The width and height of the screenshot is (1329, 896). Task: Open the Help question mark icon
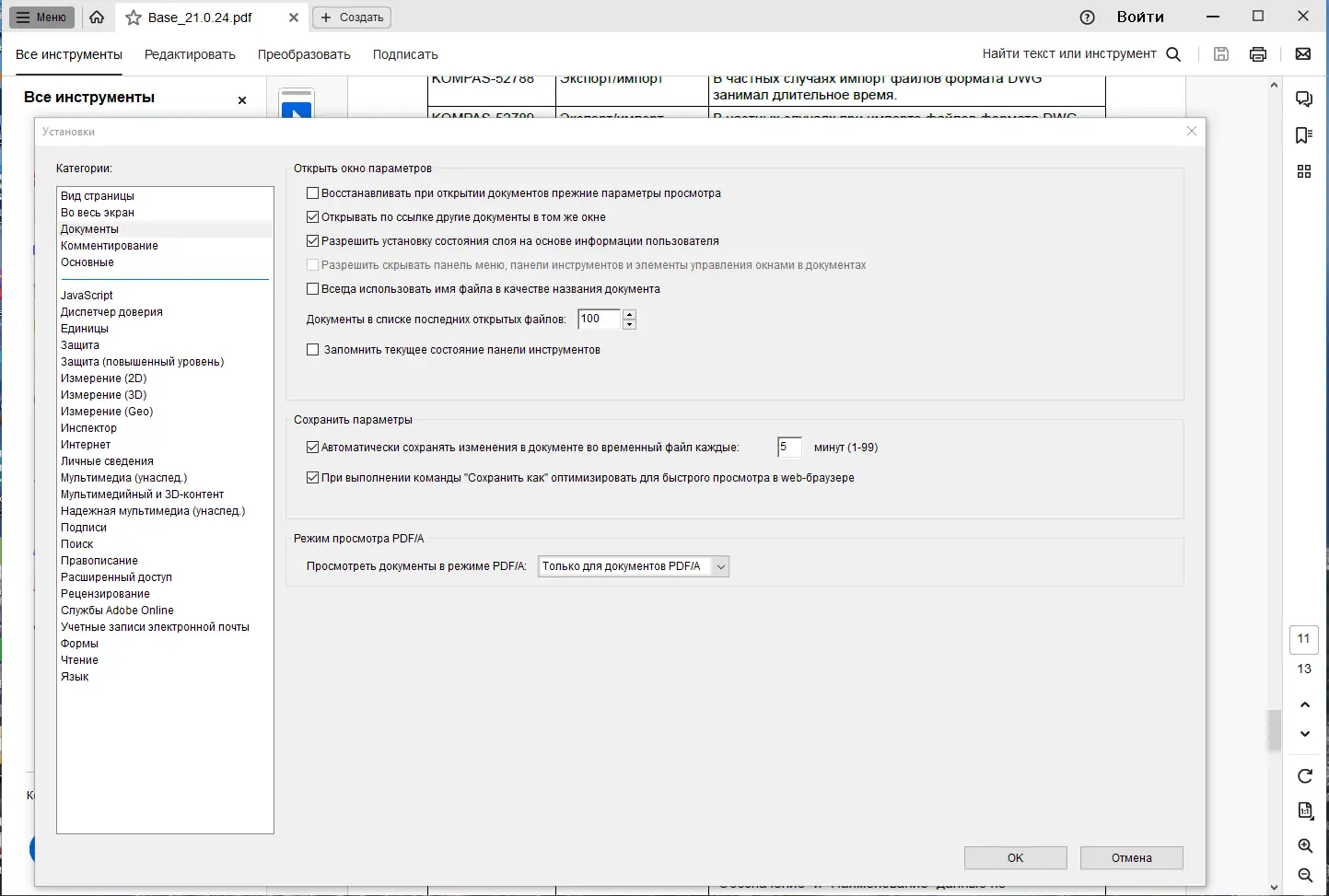[1087, 17]
